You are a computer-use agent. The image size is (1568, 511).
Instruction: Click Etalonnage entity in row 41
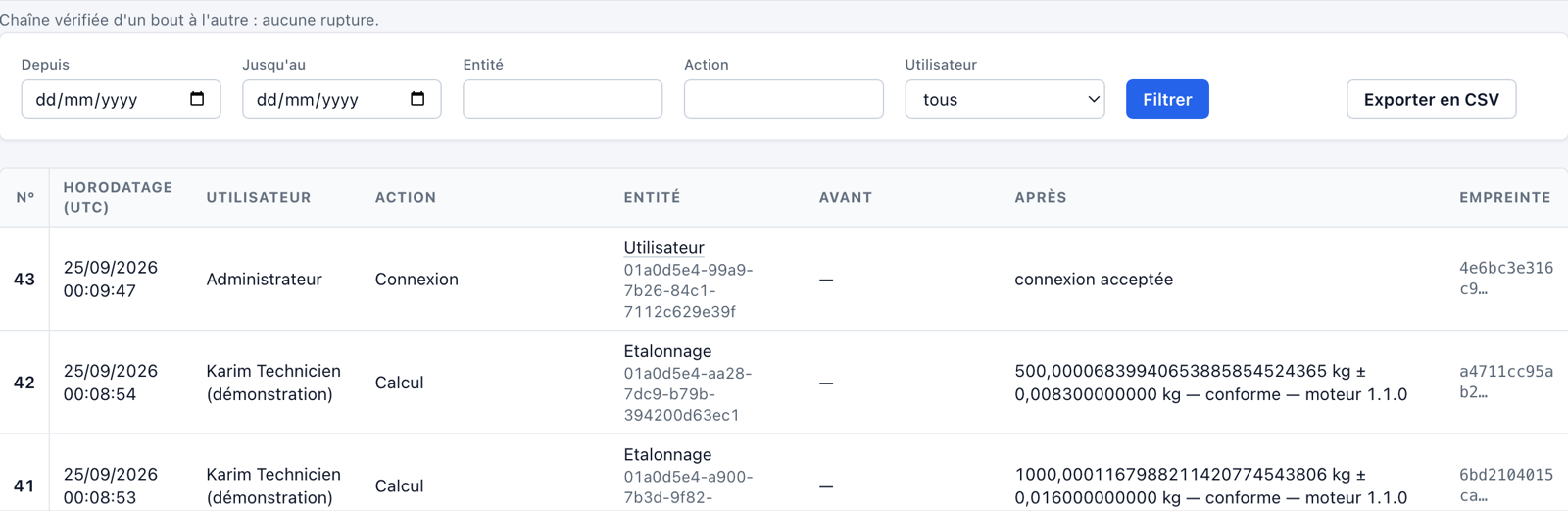[x=667, y=454]
